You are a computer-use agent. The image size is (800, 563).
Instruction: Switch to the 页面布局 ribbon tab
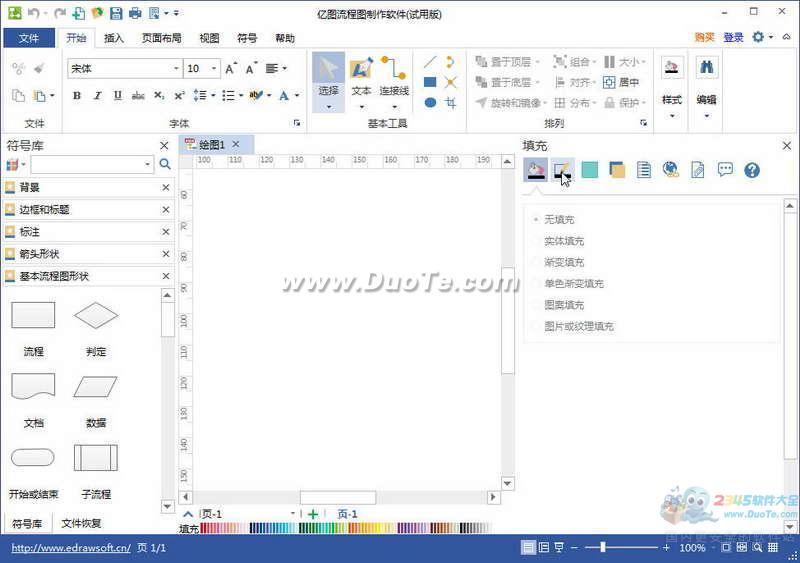(162, 38)
